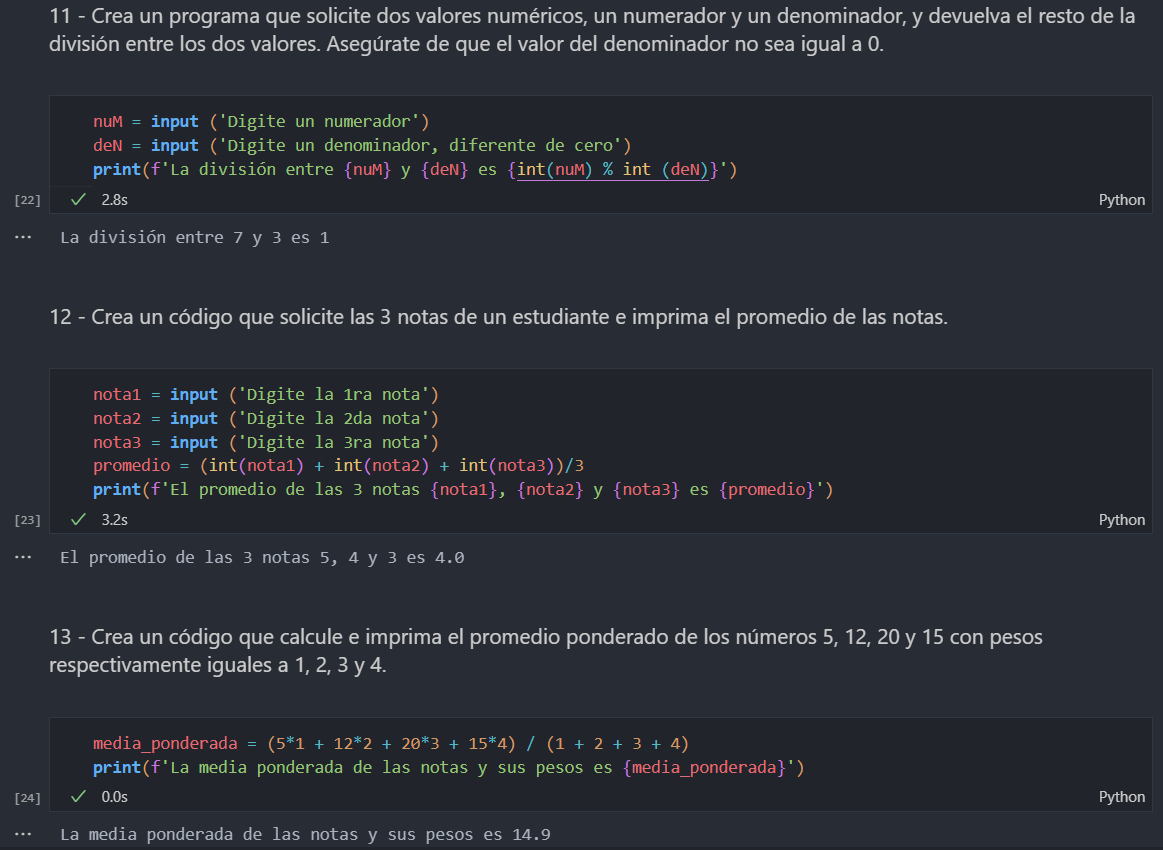
Task: Click the nota1 input code line
Action: pos(266,394)
